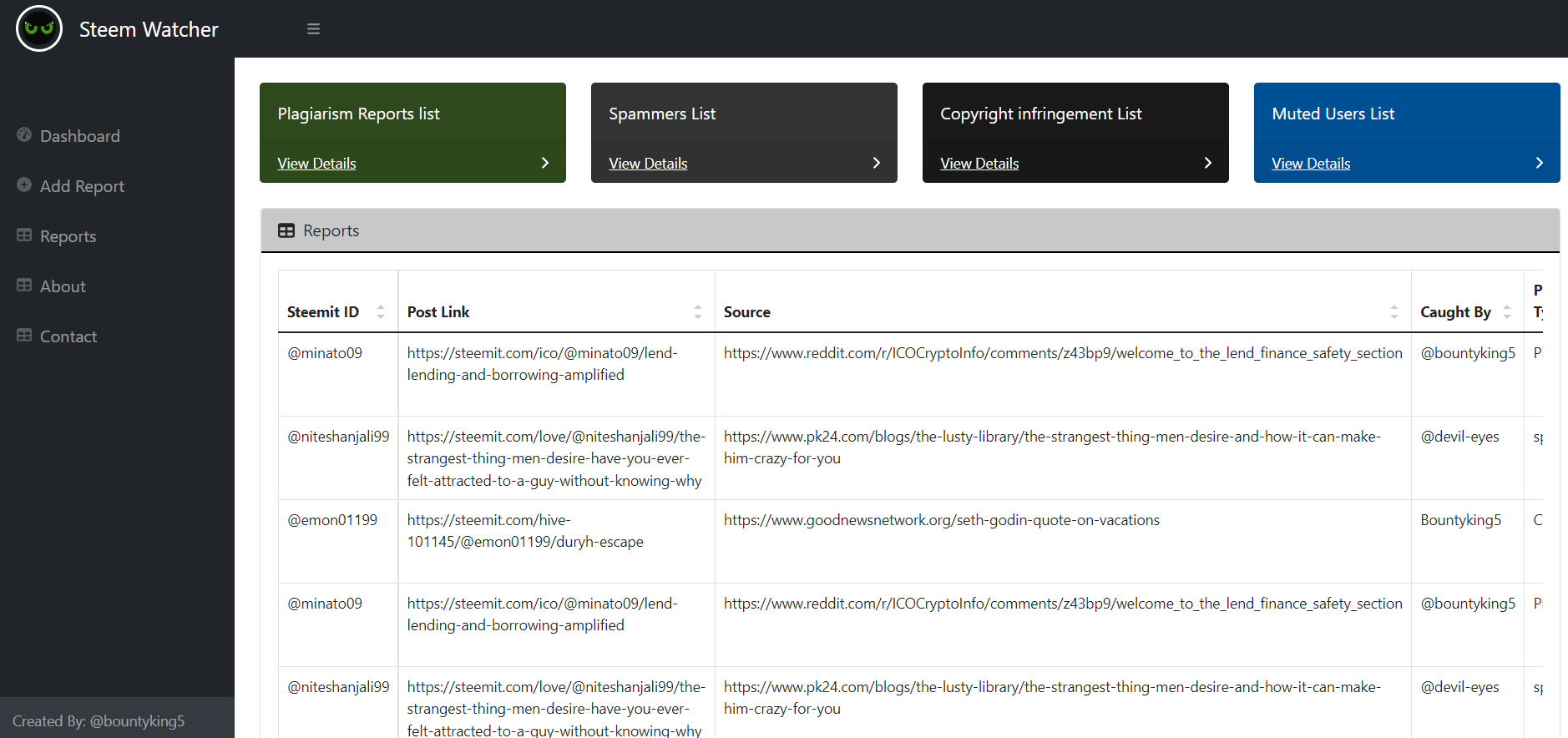
Task: Click chevron arrow on Muted Users card
Action: 1540,163
